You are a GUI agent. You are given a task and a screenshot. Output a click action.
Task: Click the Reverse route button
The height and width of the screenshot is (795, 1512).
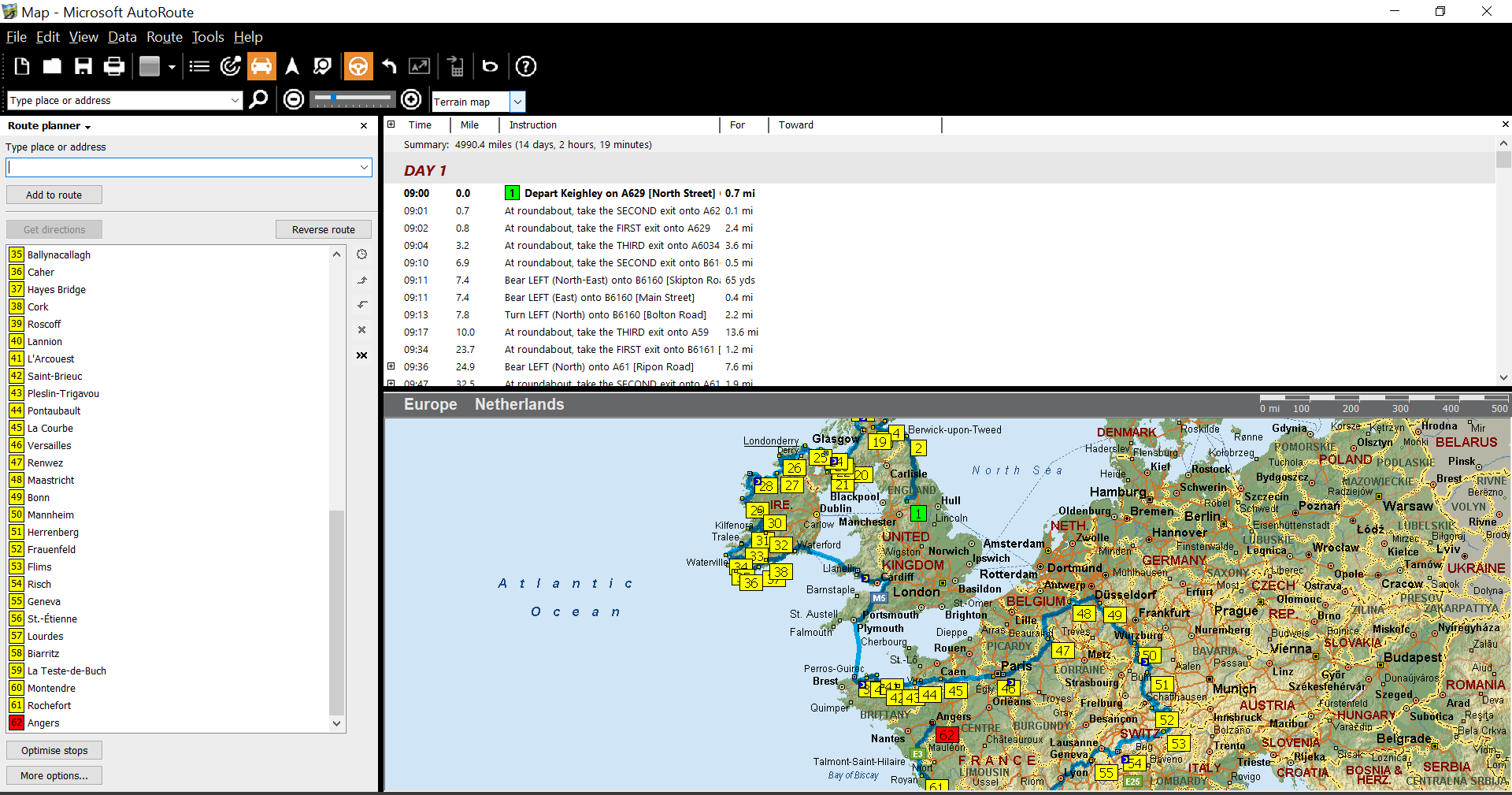(324, 229)
